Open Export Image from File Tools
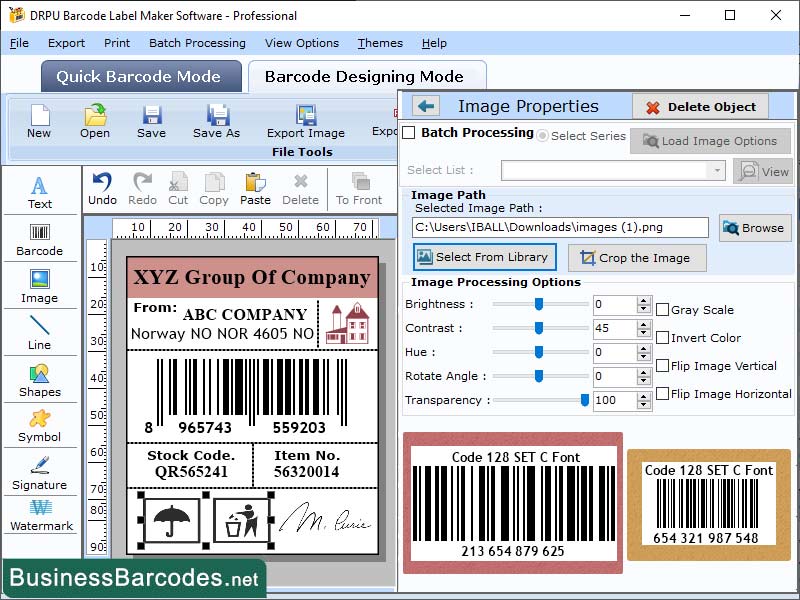The height and width of the screenshot is (600, 800). tap(305, 122)
